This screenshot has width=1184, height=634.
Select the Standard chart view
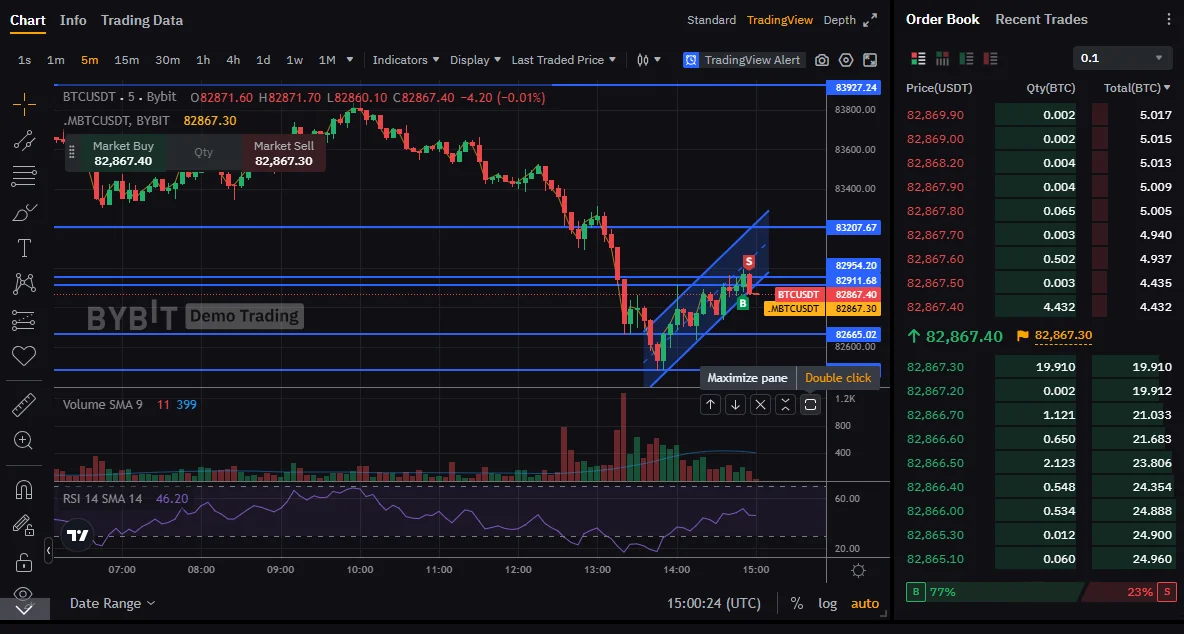pyautogui.click(x=711, y=20)
